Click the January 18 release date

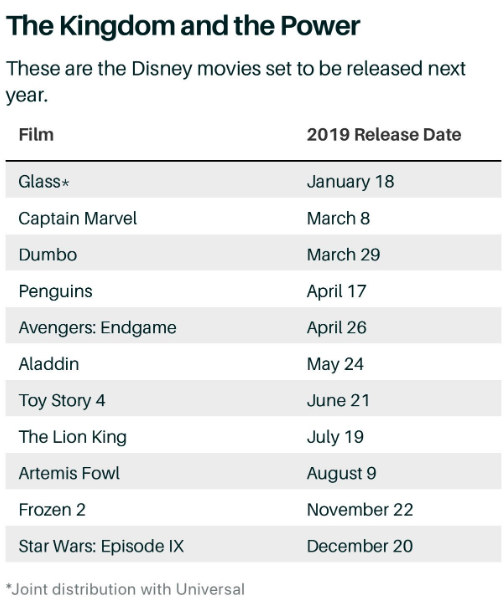351,182
